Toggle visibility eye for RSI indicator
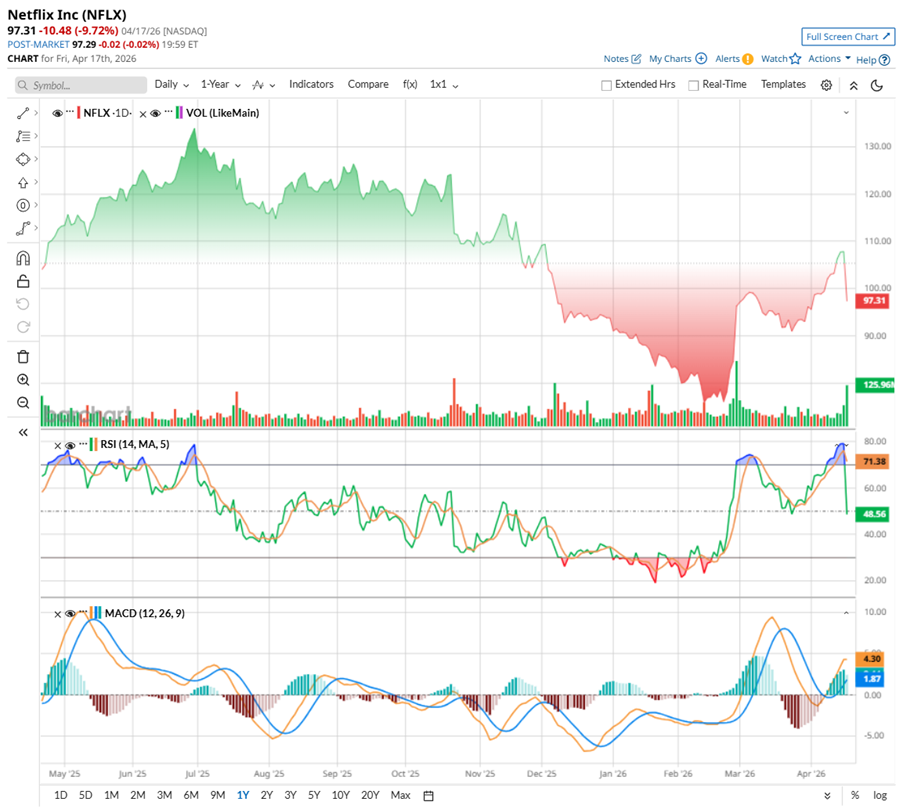The height and width of the screenshot is (809, 903). (70, 446)
